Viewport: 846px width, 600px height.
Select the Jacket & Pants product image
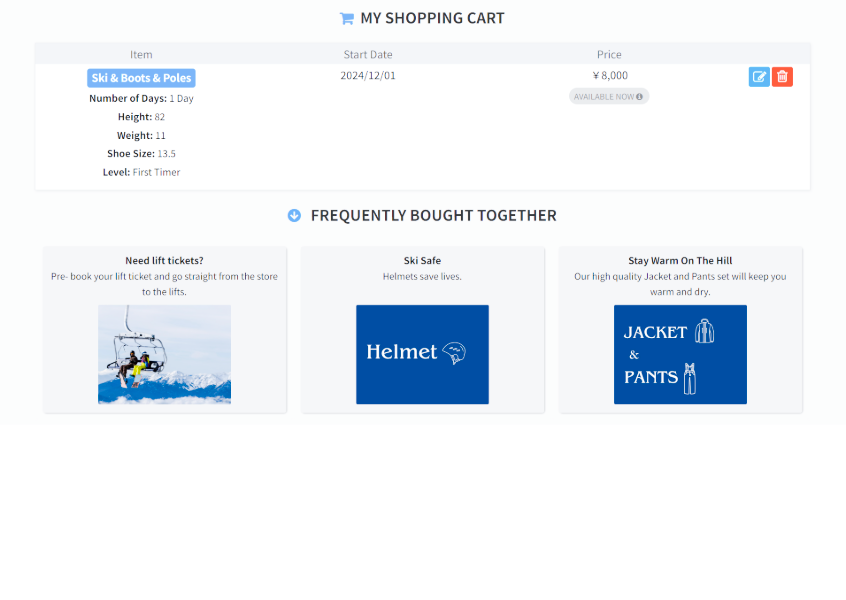[680, 354]
